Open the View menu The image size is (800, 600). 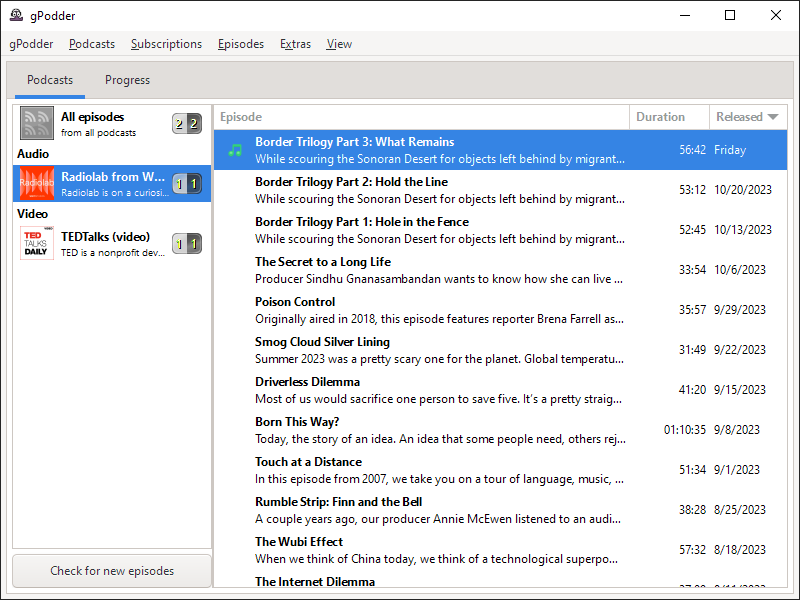[x=339, y=44]
